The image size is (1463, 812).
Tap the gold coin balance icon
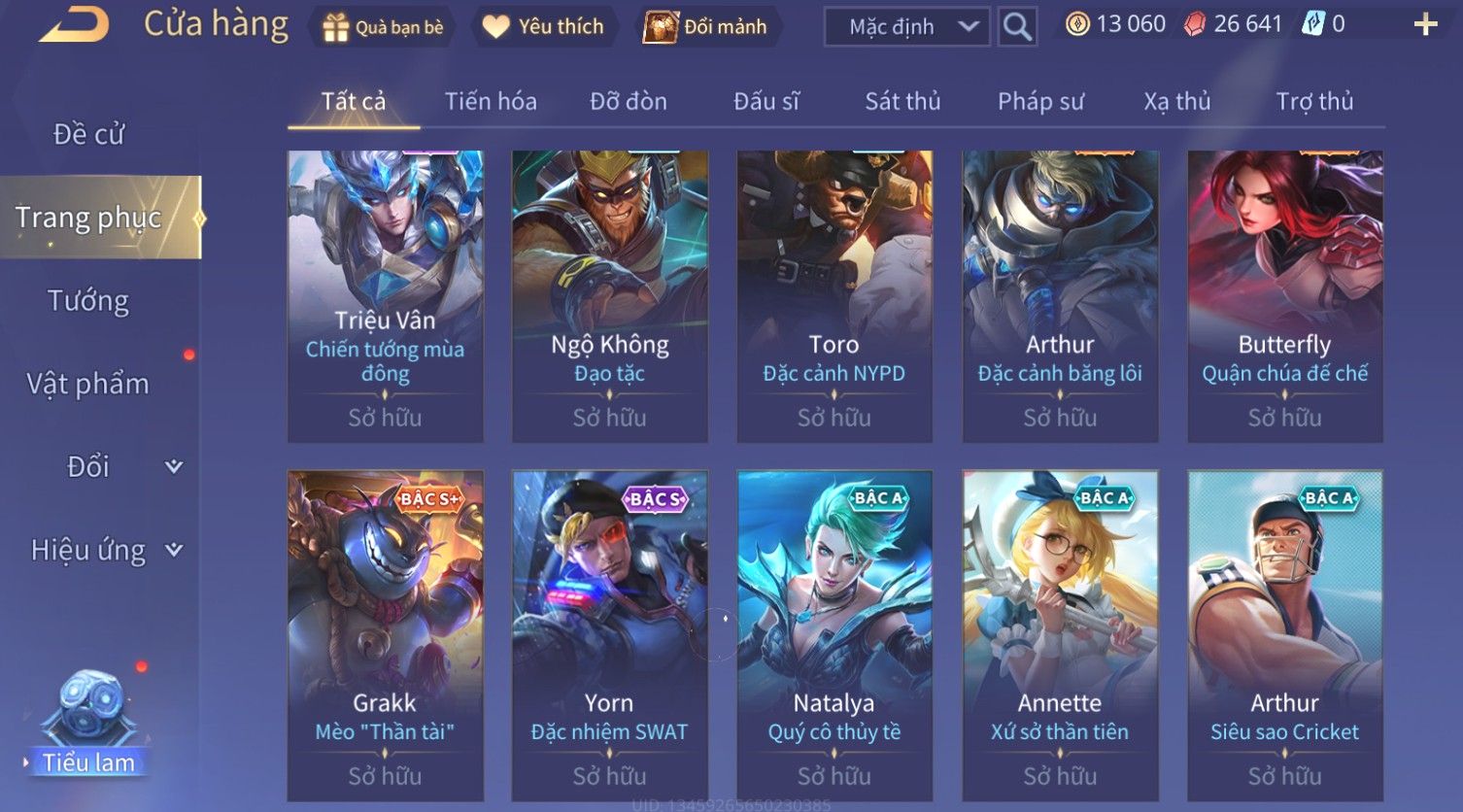(x=1076, y=24)
